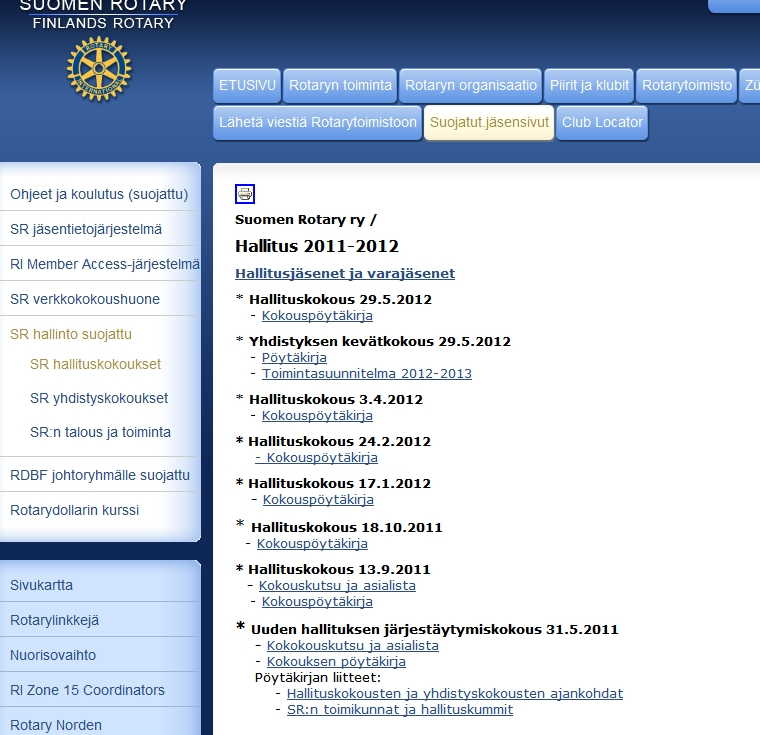760x735 pixels.
Task: Select the Rotaryn organisaatio tab
Action: 471,85
